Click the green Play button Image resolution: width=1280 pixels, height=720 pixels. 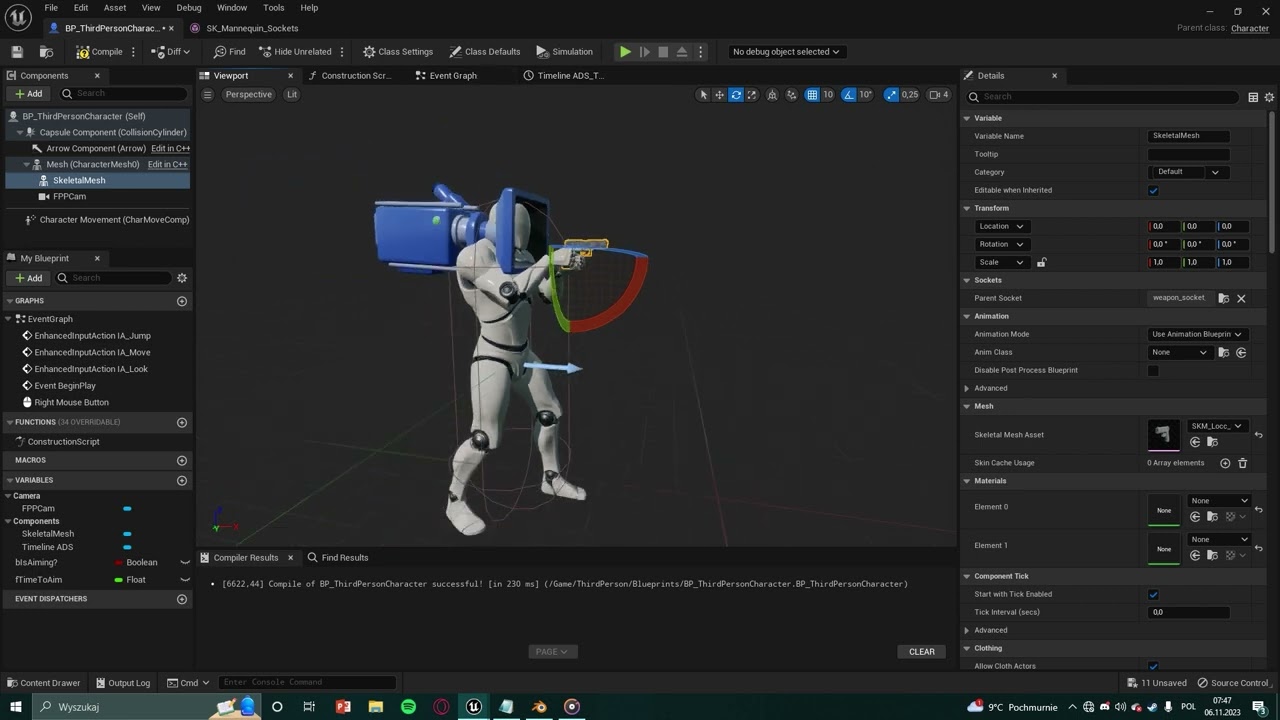pos(625,52)
